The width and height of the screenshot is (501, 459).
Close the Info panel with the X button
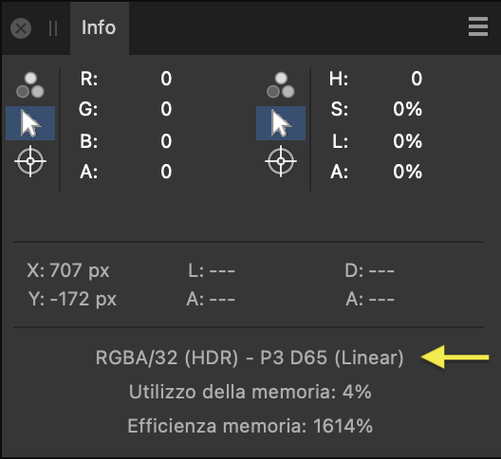click(21, 28)
